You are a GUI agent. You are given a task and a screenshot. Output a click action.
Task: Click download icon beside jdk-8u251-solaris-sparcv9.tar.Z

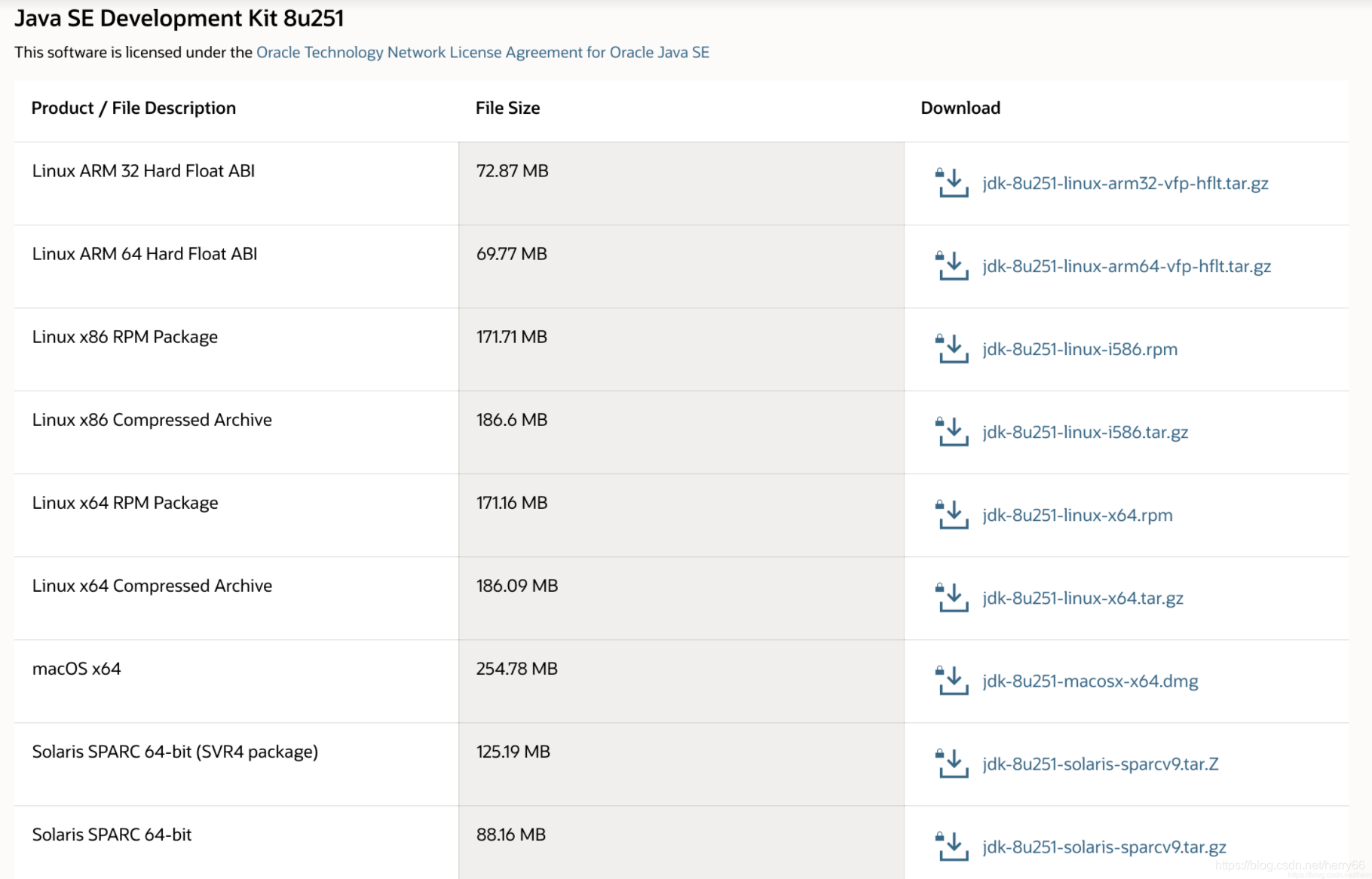point(951,764)
